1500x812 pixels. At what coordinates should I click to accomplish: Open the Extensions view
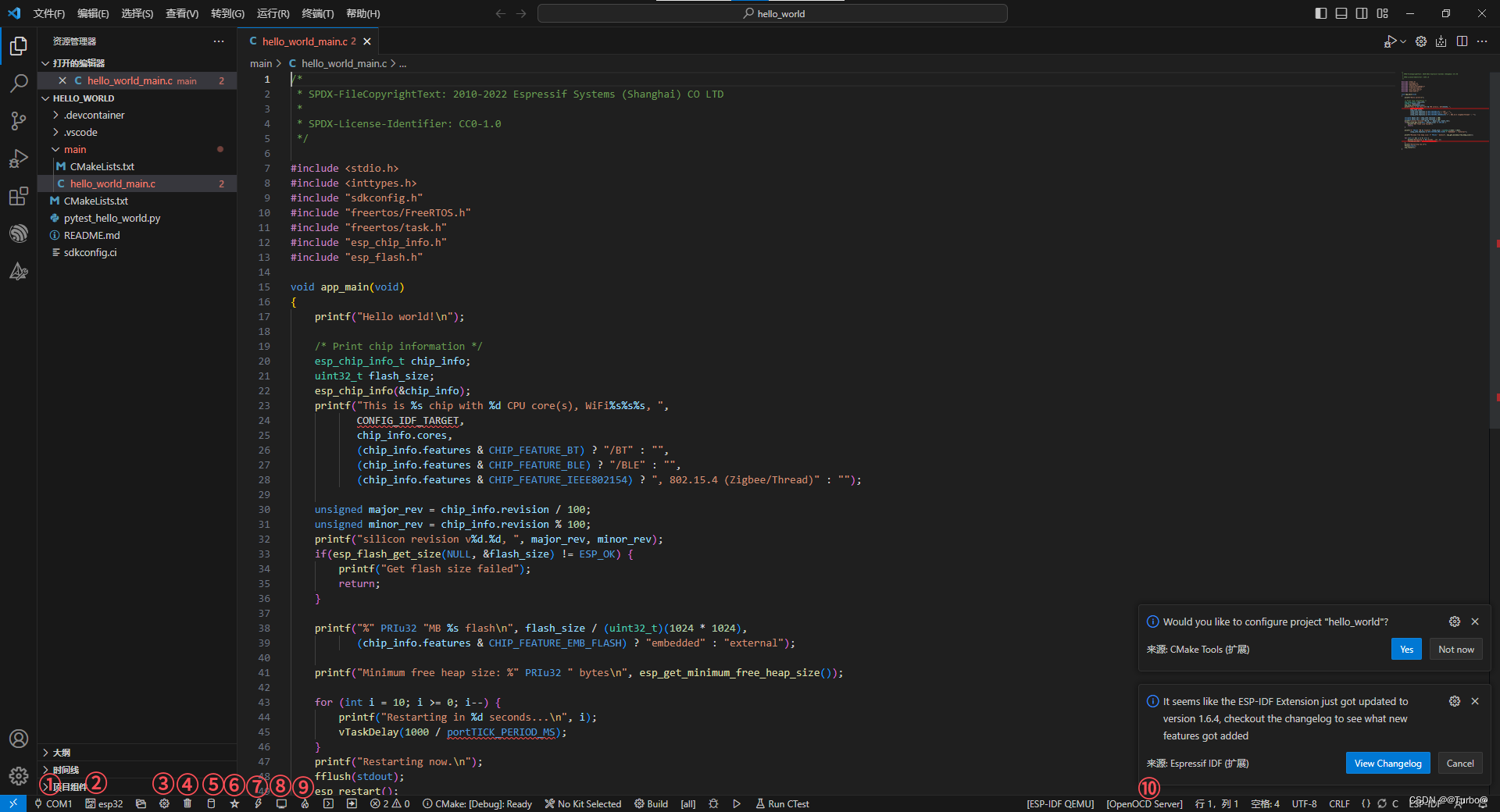click(19, 196)
